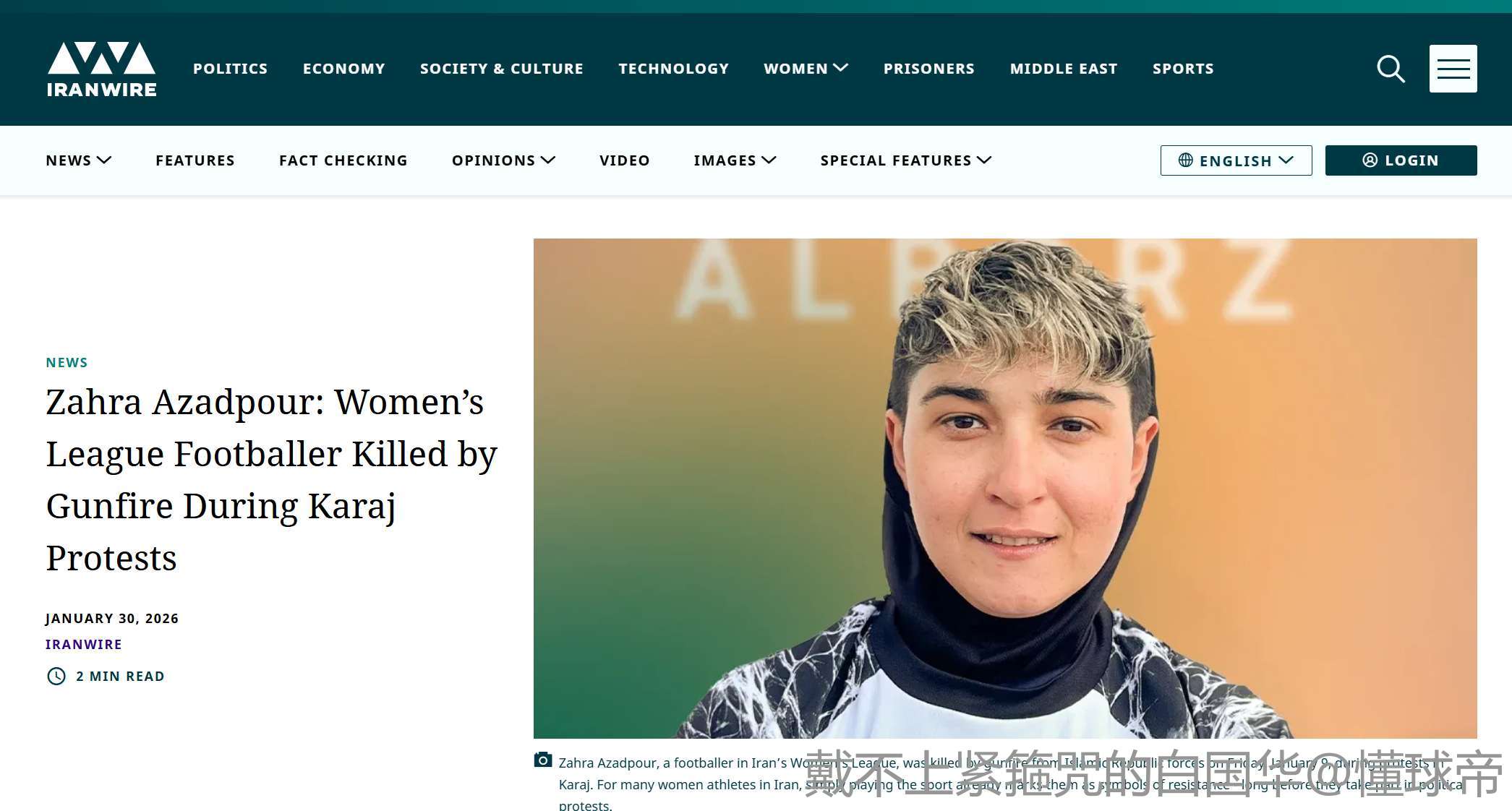
Task: Click the green News category label
Action: pos(67,363)
